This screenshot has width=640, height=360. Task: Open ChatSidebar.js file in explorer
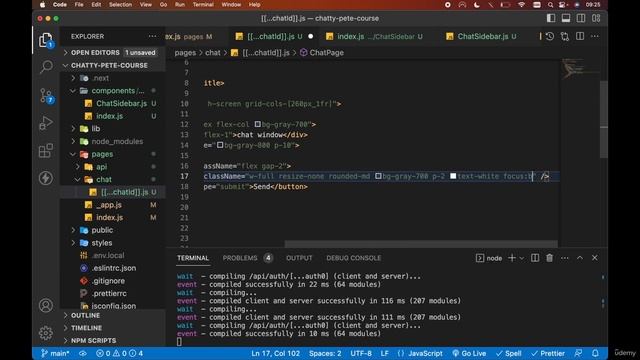(113, 103)
